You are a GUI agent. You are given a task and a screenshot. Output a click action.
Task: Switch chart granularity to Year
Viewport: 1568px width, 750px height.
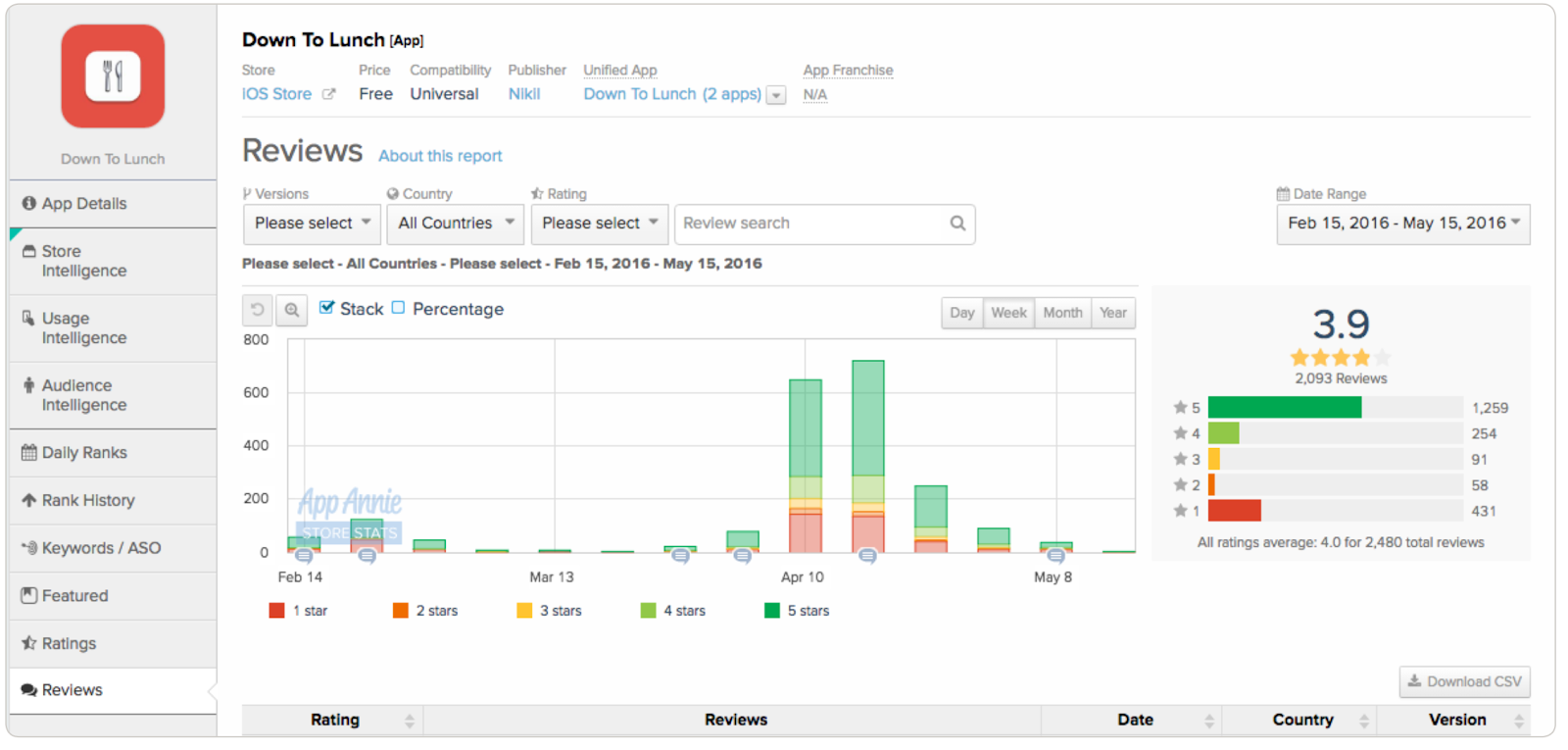click(1113, 313)
